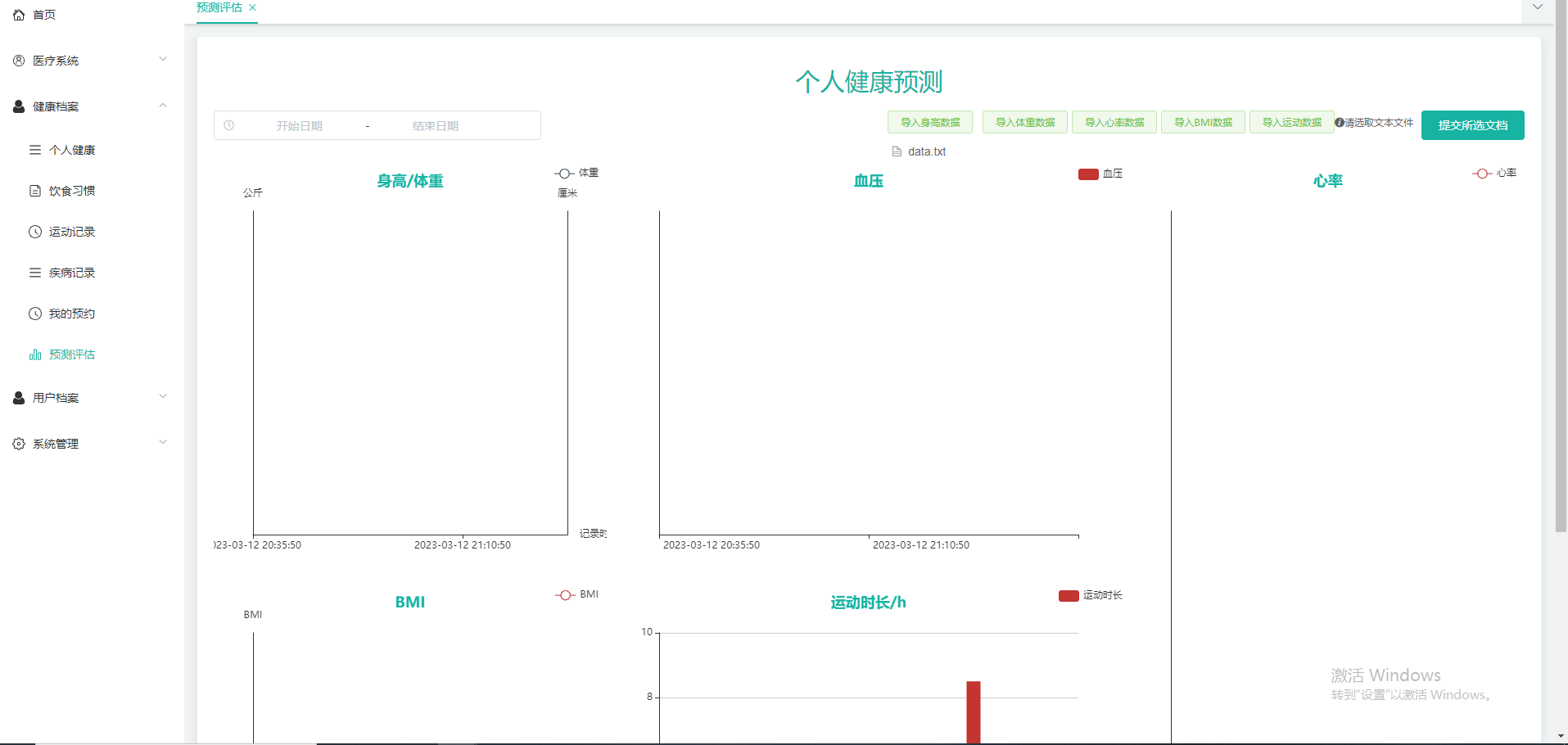Toggle the 运动时长 legend swatch

[x=1069, y=595]
